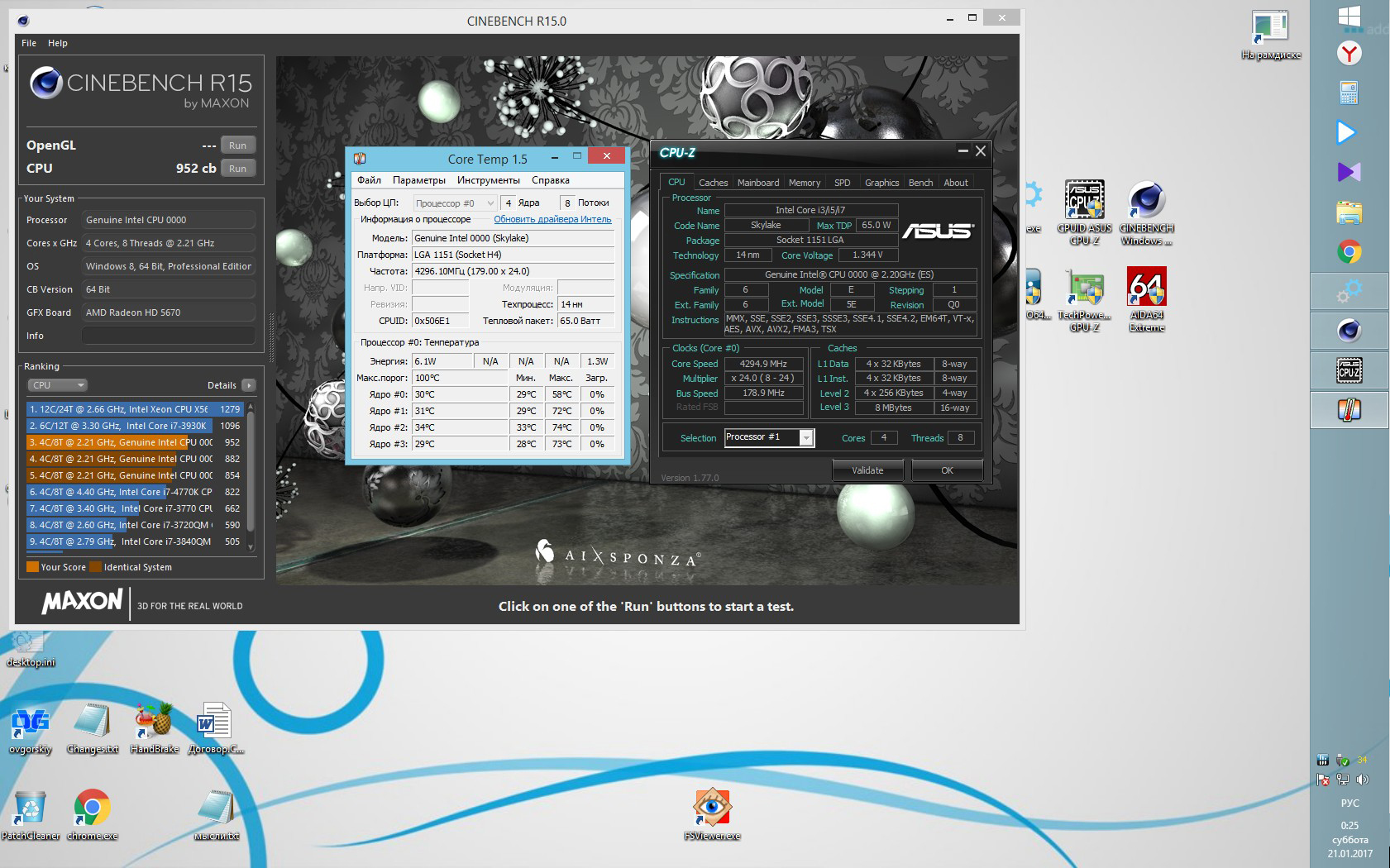Open the Help menu in Cinebench
The image size is (1390, 868).
pos(58,43)
